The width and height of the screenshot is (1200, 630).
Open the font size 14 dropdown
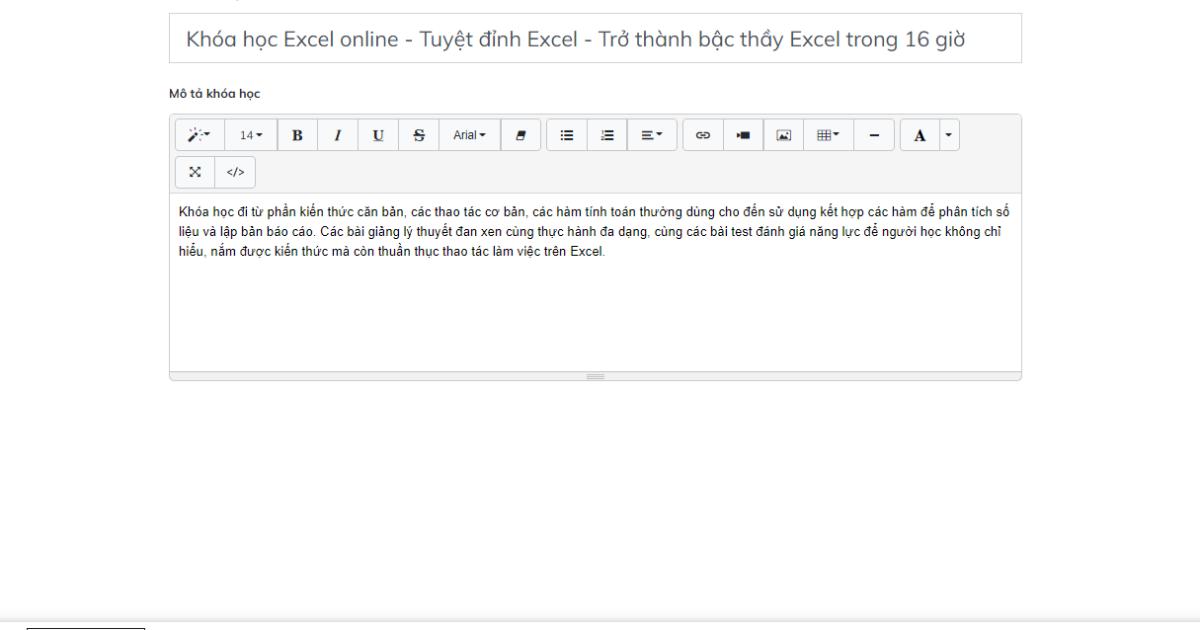tap(251, 134)
